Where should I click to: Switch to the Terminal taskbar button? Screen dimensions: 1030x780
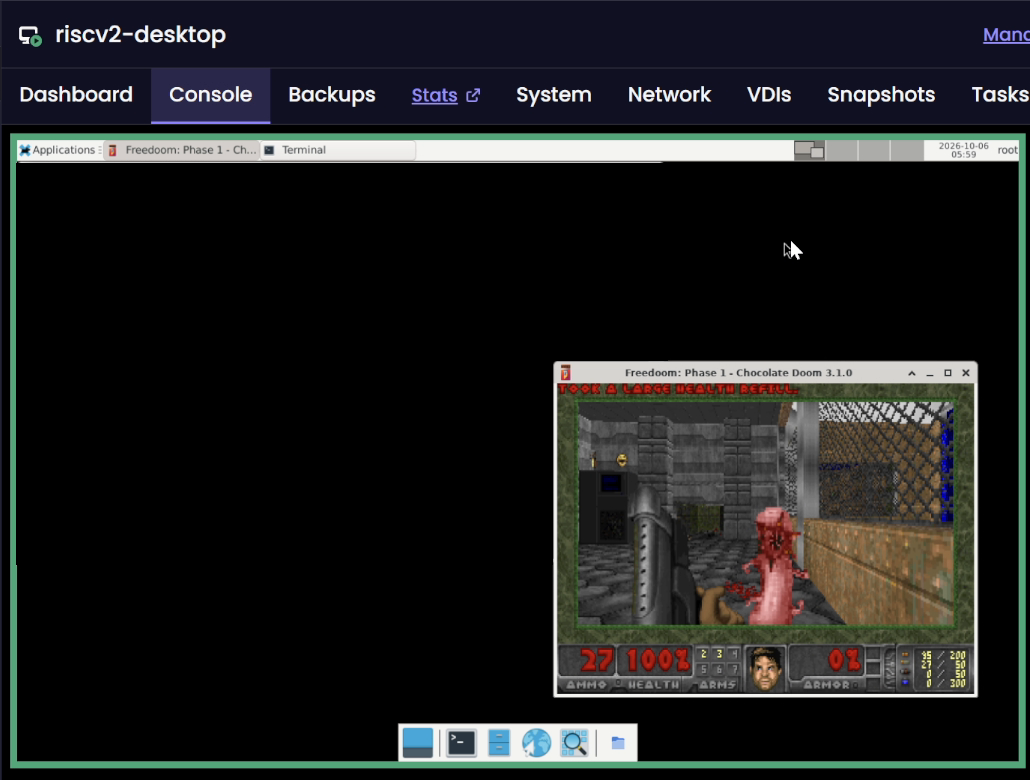pos(338,150)
